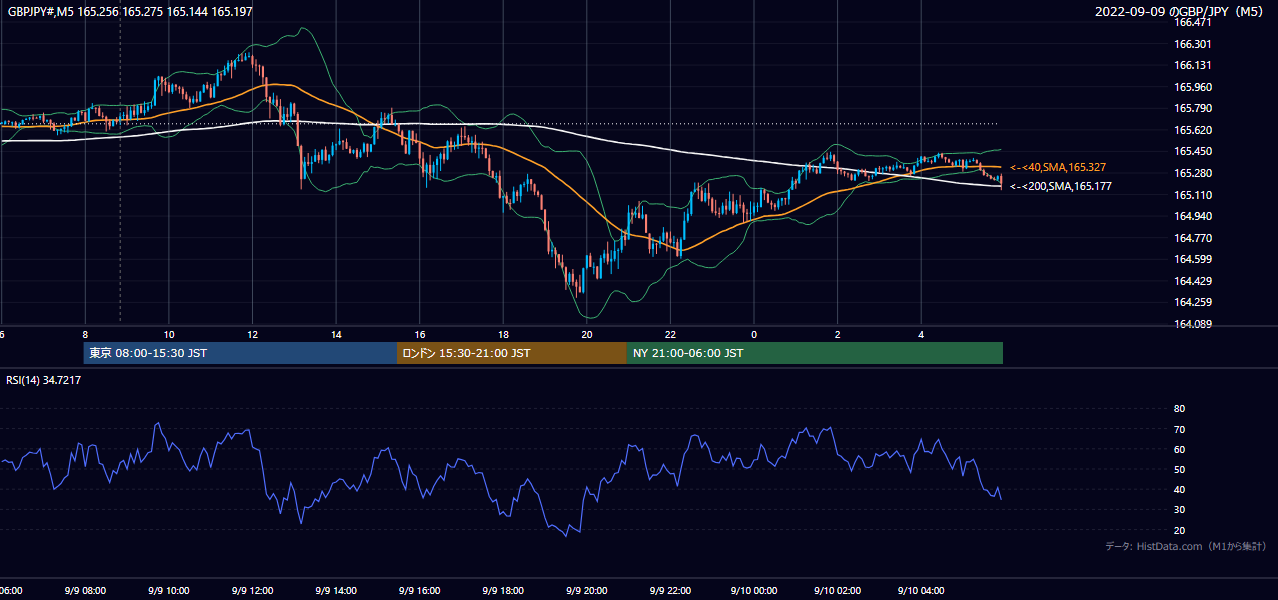Click the 9/9 20:00 time label
Screen dimensions: 1278x600
[x=586, y=591]
